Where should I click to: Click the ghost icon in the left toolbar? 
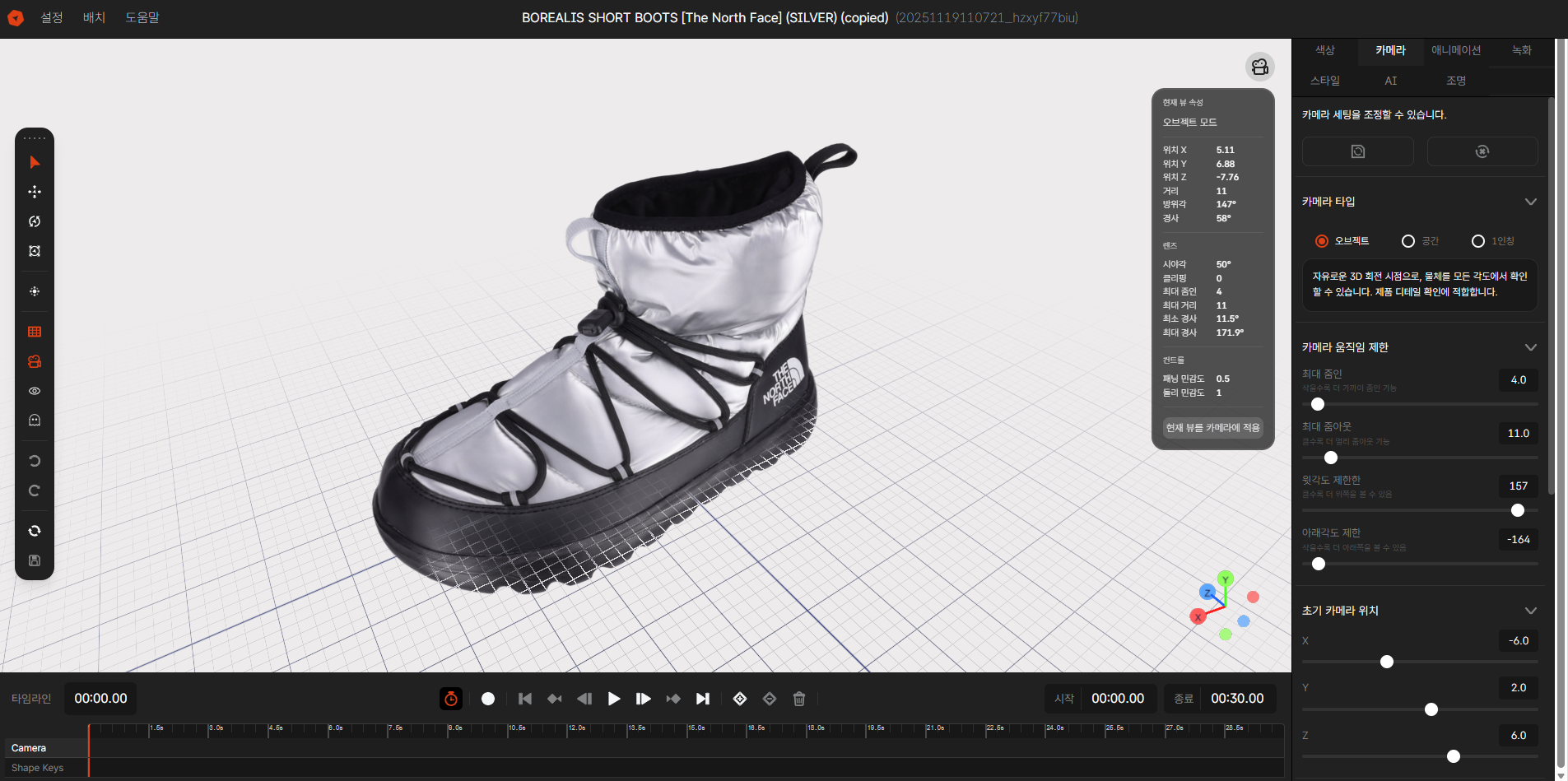tap(35, 420)
